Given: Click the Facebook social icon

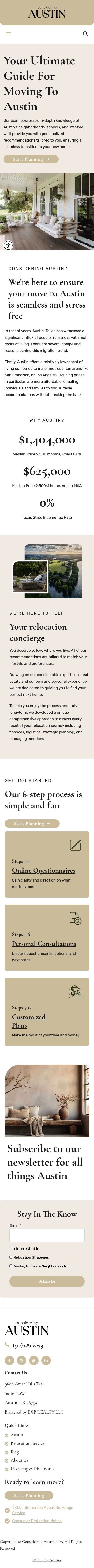Looking at the screenshot, I should click(9, 1360).
